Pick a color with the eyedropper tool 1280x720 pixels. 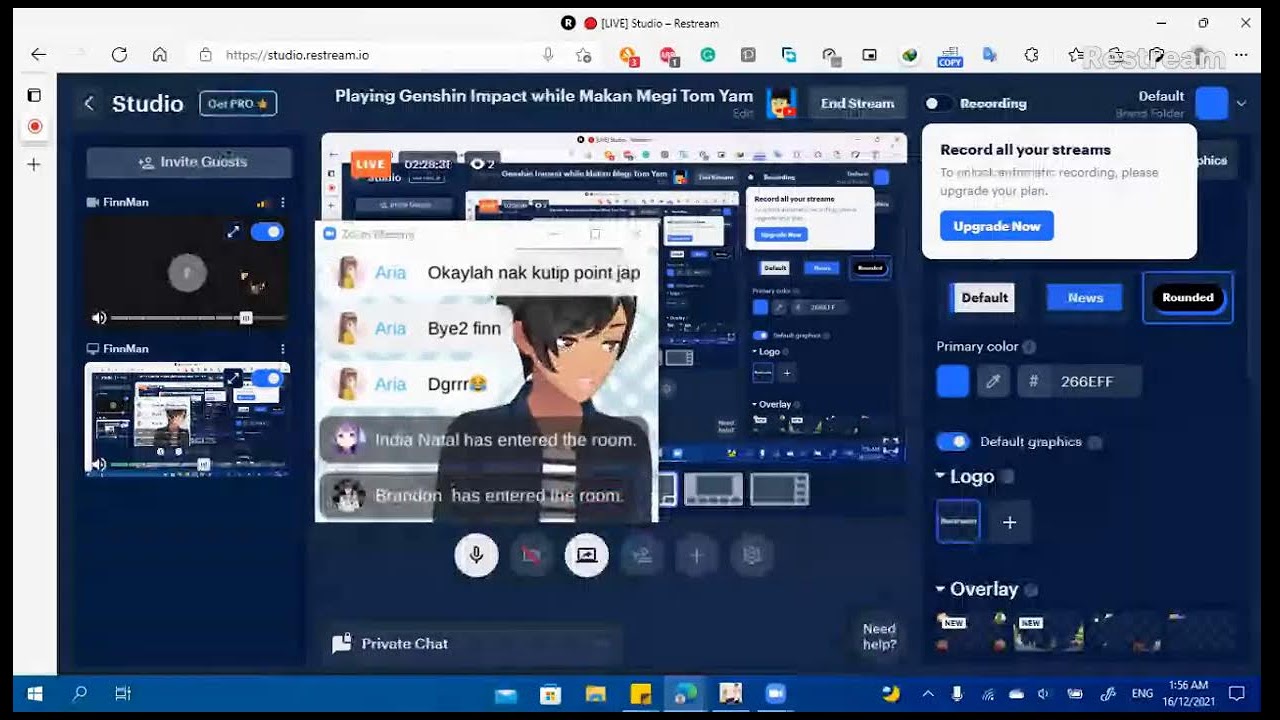pos(993,381)
